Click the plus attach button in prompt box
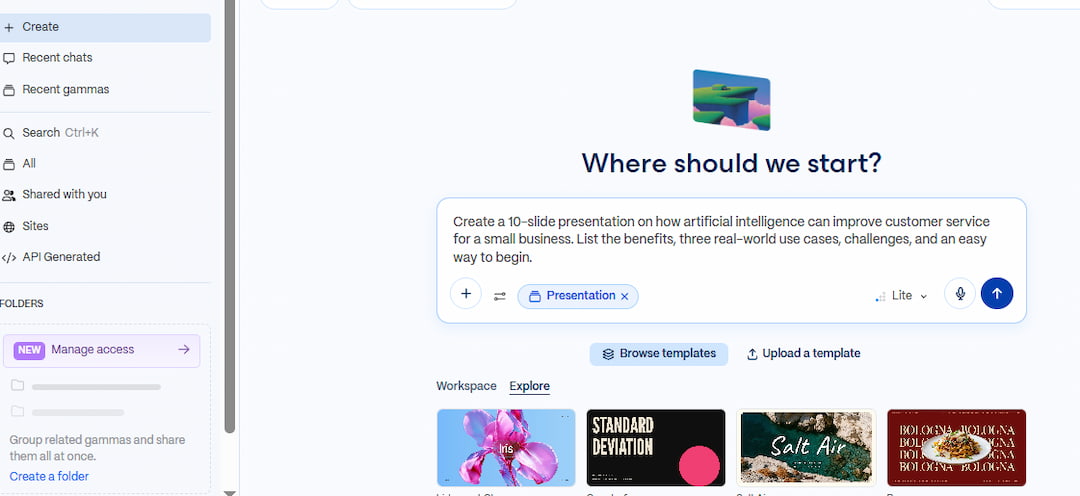The width and height of the screenshot is (1080, 496). point(466,294)
